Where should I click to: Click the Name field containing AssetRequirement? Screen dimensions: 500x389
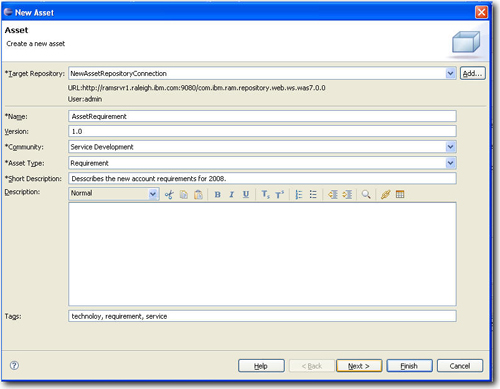[262, 116]
